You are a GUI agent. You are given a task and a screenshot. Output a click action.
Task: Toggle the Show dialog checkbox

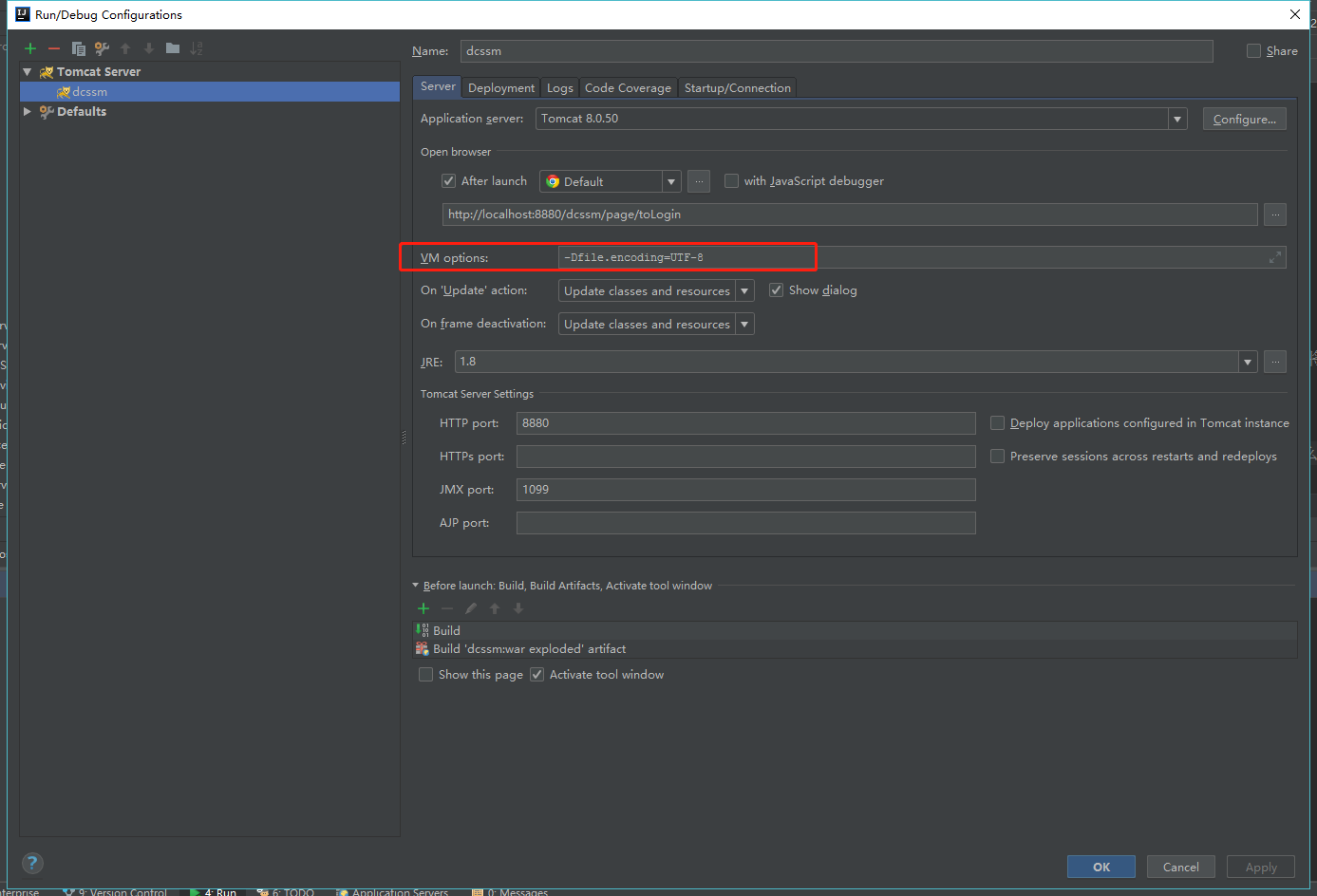776,290
